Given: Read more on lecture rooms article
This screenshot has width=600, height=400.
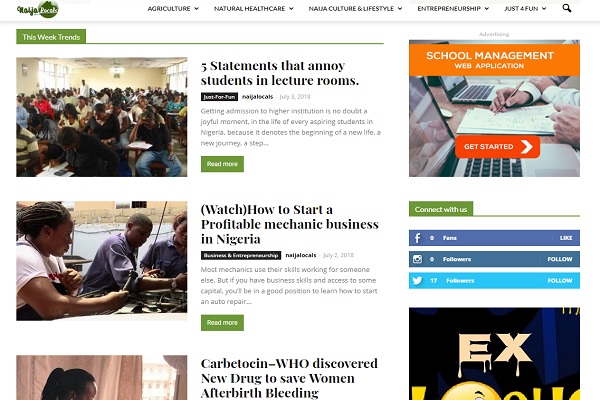Looking at the screenshot, I should (x=222, y=164).
